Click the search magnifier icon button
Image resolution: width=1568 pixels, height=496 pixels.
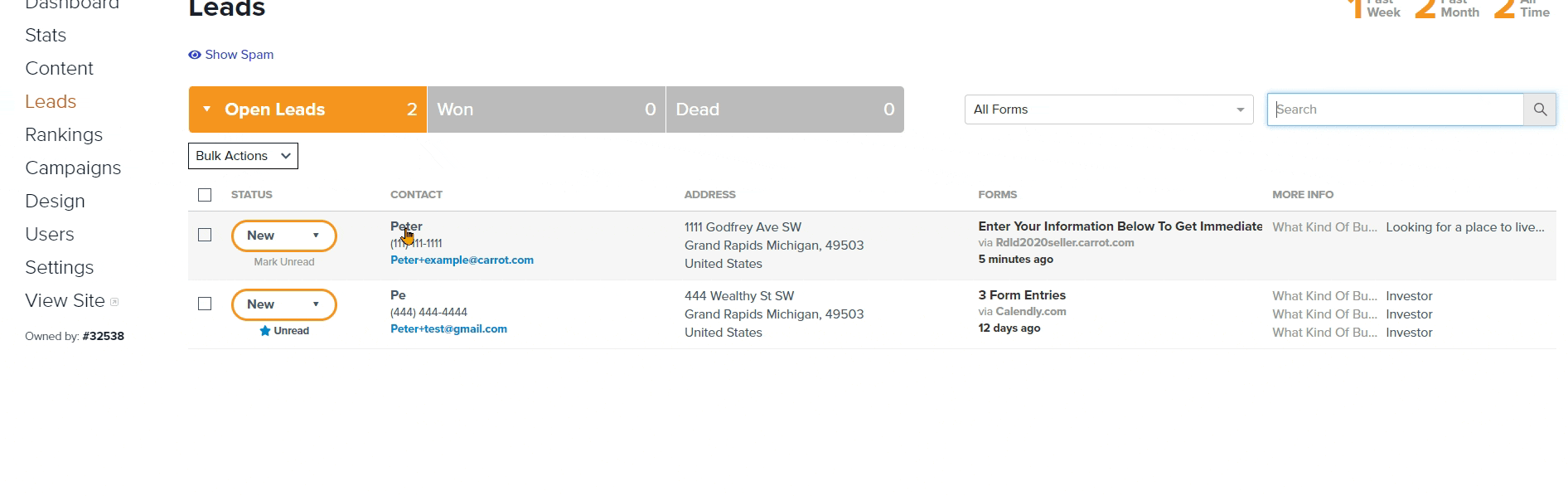click(x=1540, y=109)
